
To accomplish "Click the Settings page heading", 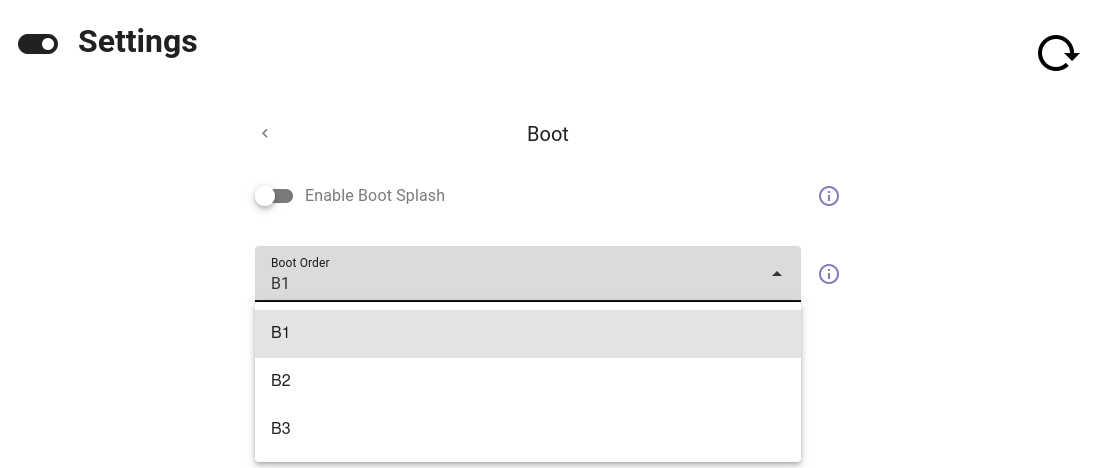I will coord(138,42).
